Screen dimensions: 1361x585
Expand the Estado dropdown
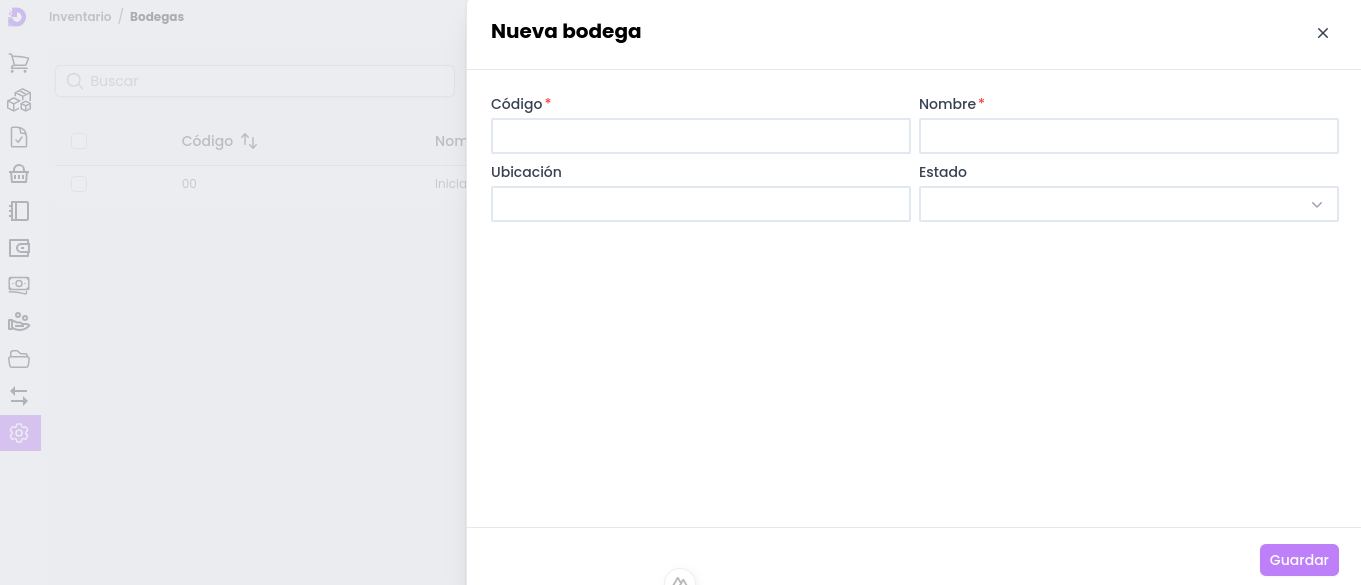click(1128, 204)
